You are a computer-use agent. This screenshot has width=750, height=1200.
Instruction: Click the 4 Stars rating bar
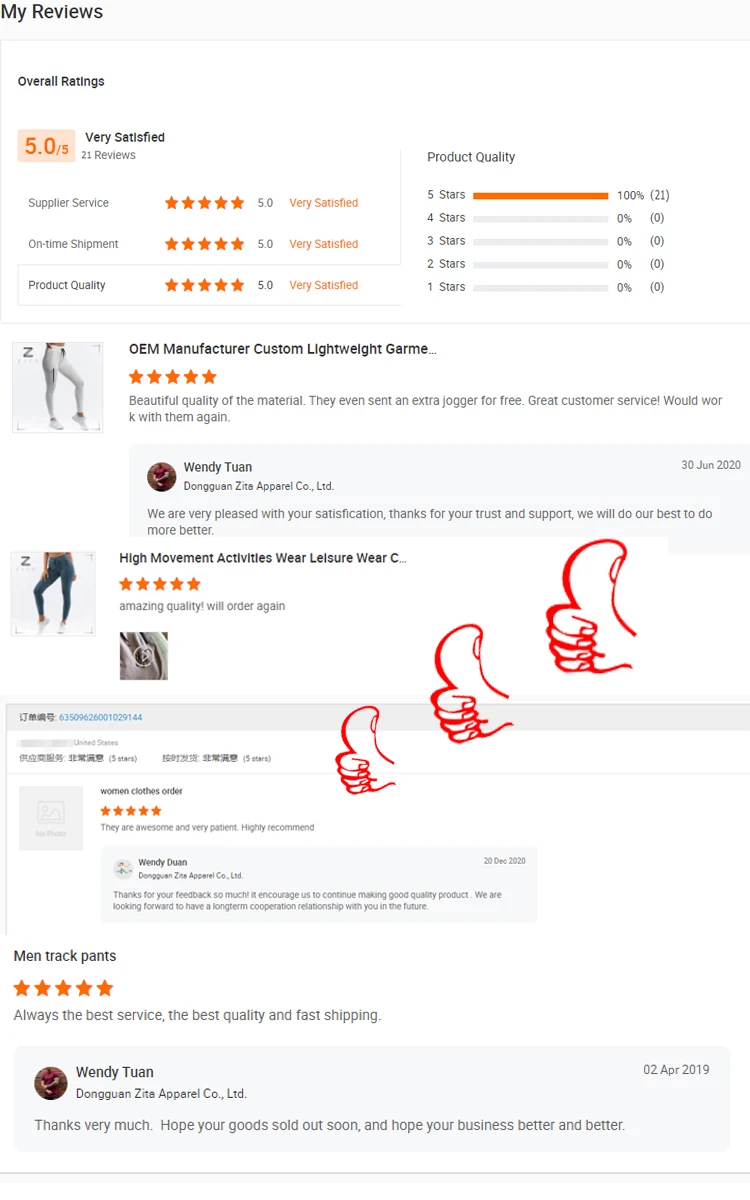pyautogui.click(x=541, y=219)
